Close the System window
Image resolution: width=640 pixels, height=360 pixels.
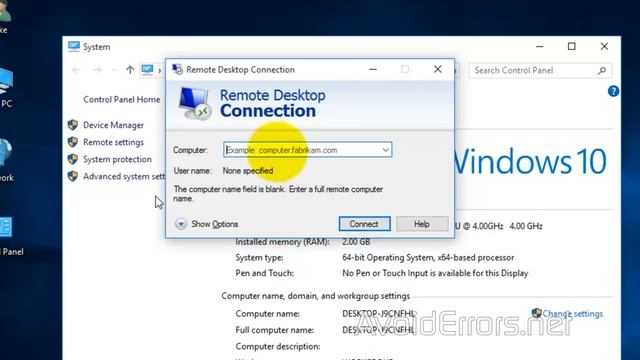click(604, 47)
